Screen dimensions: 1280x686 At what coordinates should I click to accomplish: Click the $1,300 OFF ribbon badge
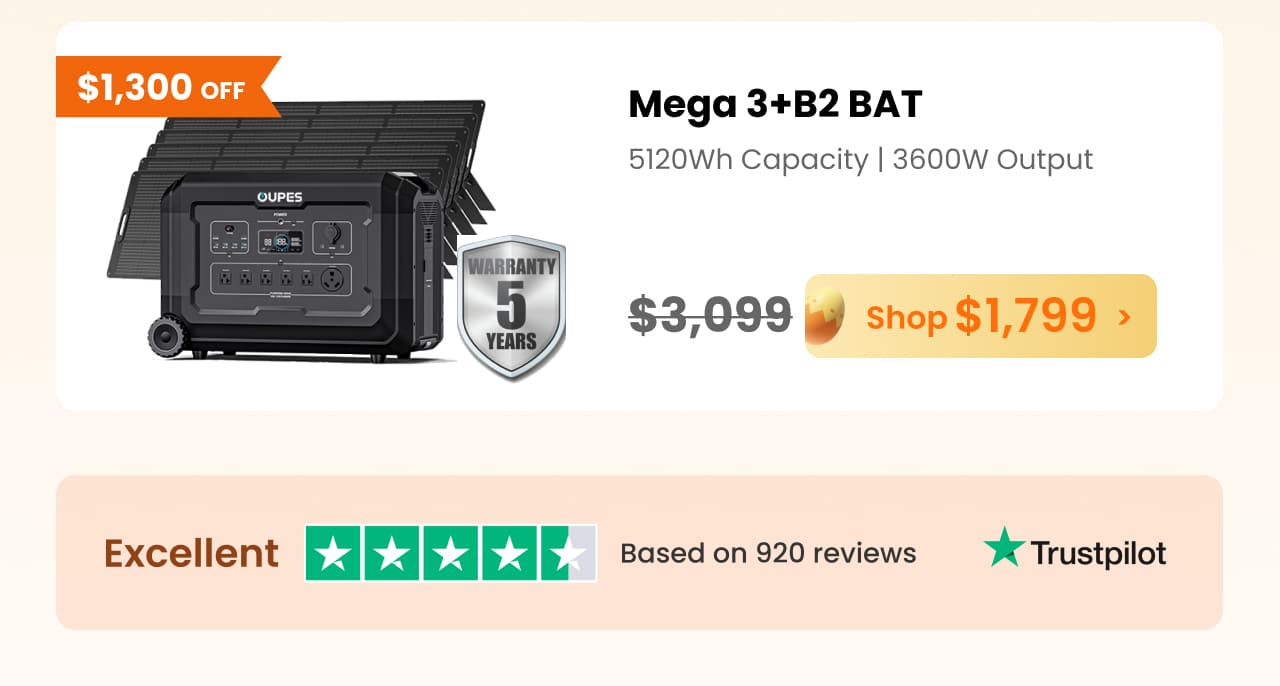166,87
